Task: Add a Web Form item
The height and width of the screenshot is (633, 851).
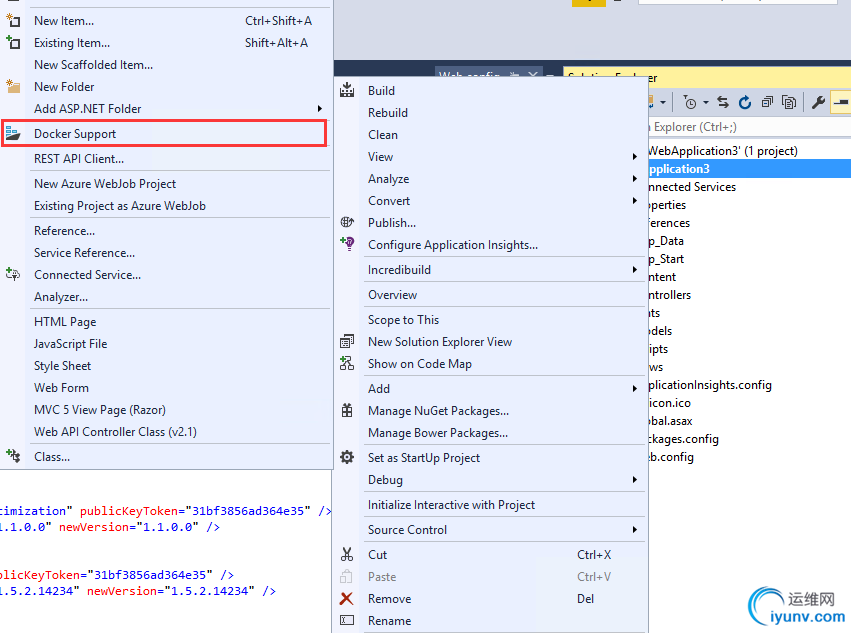Action: coord(61,388)
